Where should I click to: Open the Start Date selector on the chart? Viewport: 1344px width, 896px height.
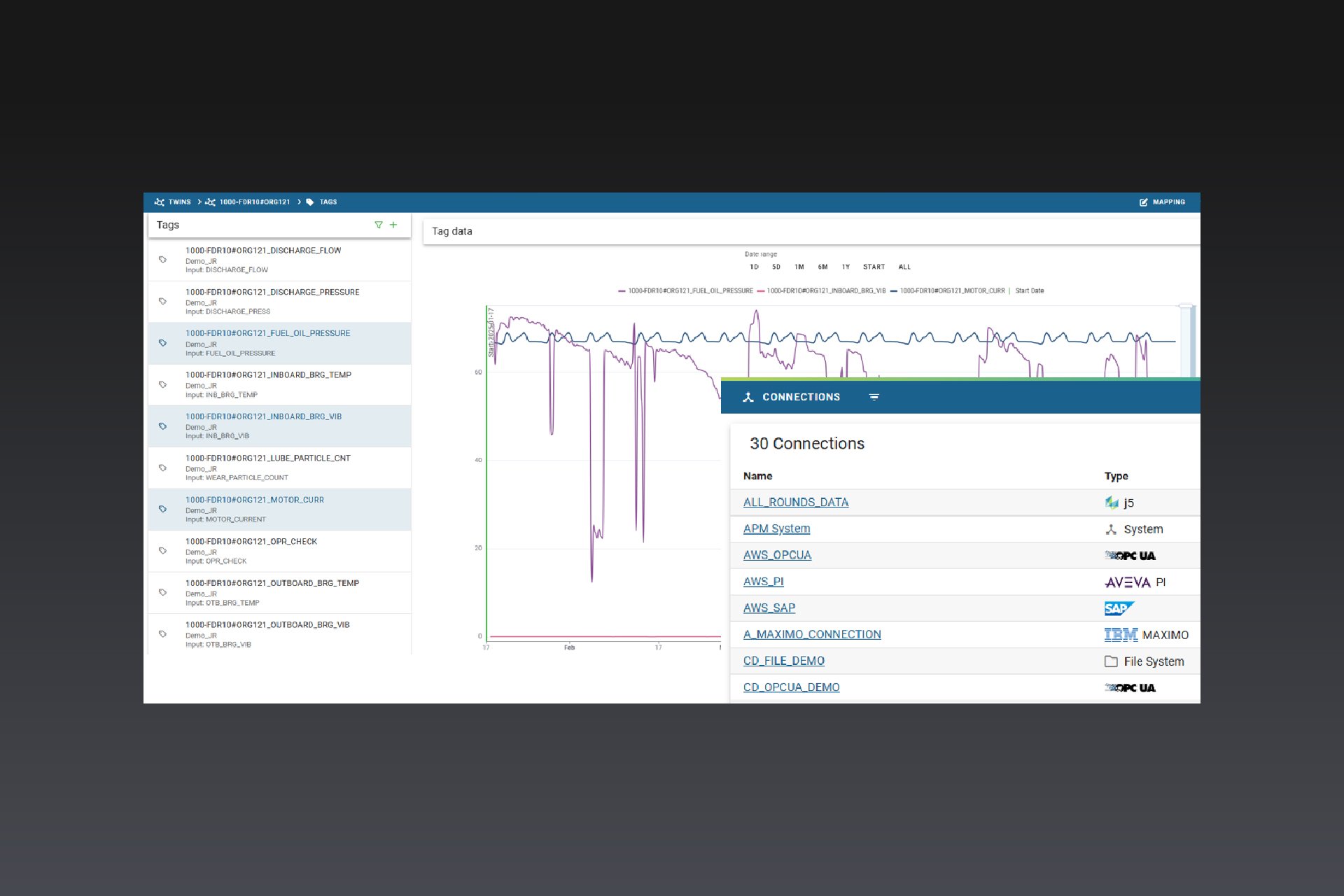[x=1030, y=290]
